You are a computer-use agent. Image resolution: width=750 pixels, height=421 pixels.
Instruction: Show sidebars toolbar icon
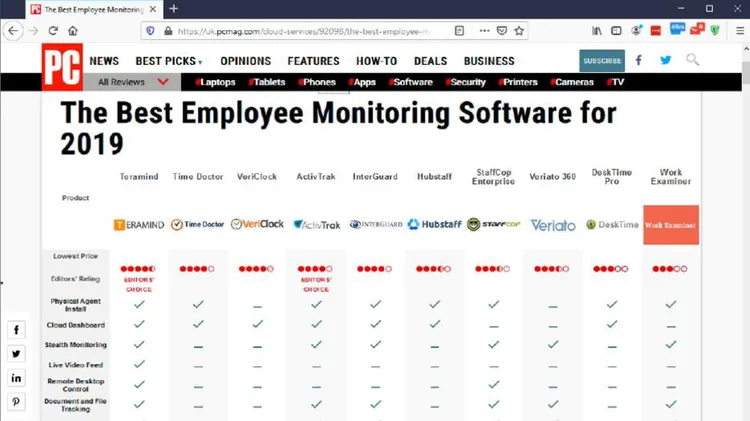(616, 31)
